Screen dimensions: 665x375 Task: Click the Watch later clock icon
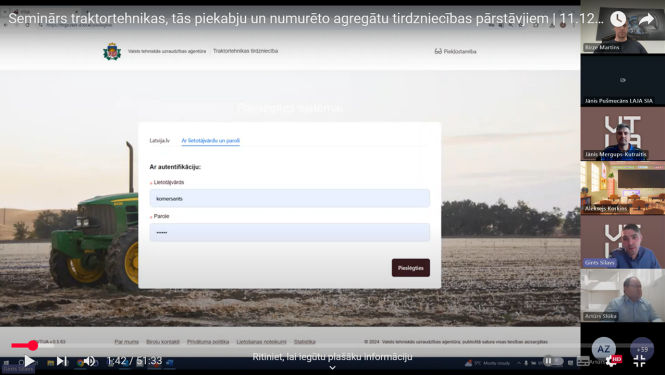tap(618, 19)
